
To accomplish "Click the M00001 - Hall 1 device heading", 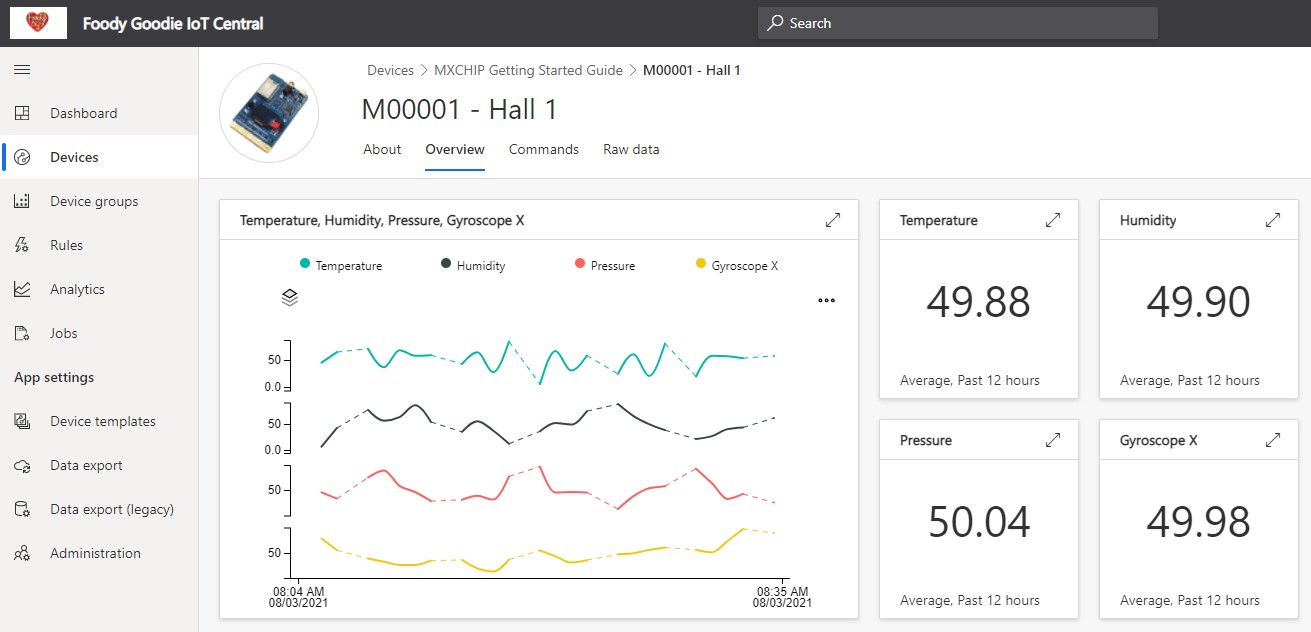I will [459, 109].
